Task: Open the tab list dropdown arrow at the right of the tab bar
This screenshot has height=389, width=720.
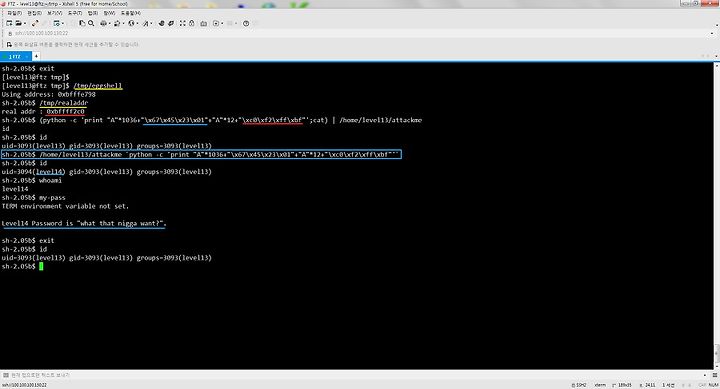Action: [x=716, y=56]
